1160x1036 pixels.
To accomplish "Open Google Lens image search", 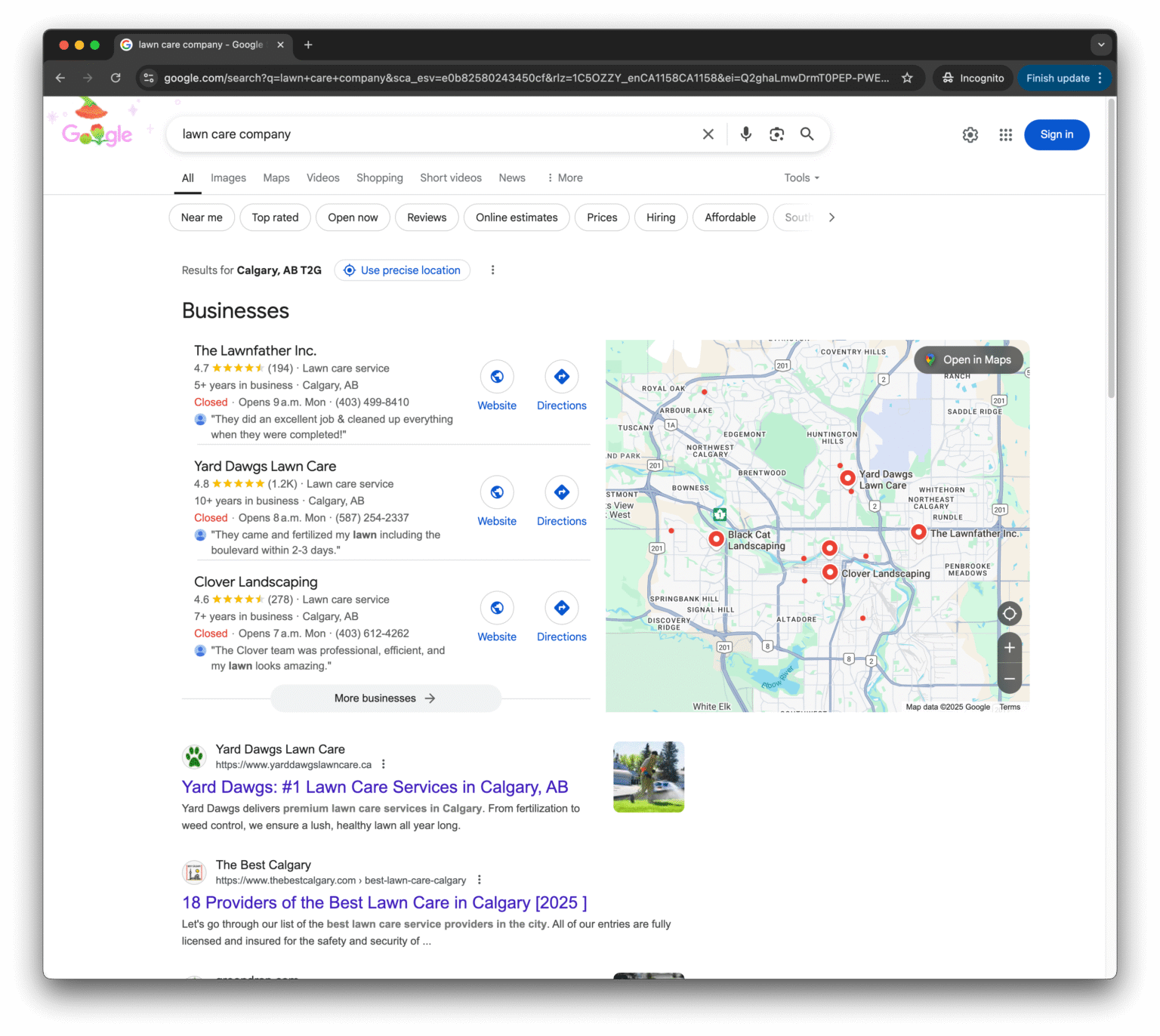I will tap(776, 134).
